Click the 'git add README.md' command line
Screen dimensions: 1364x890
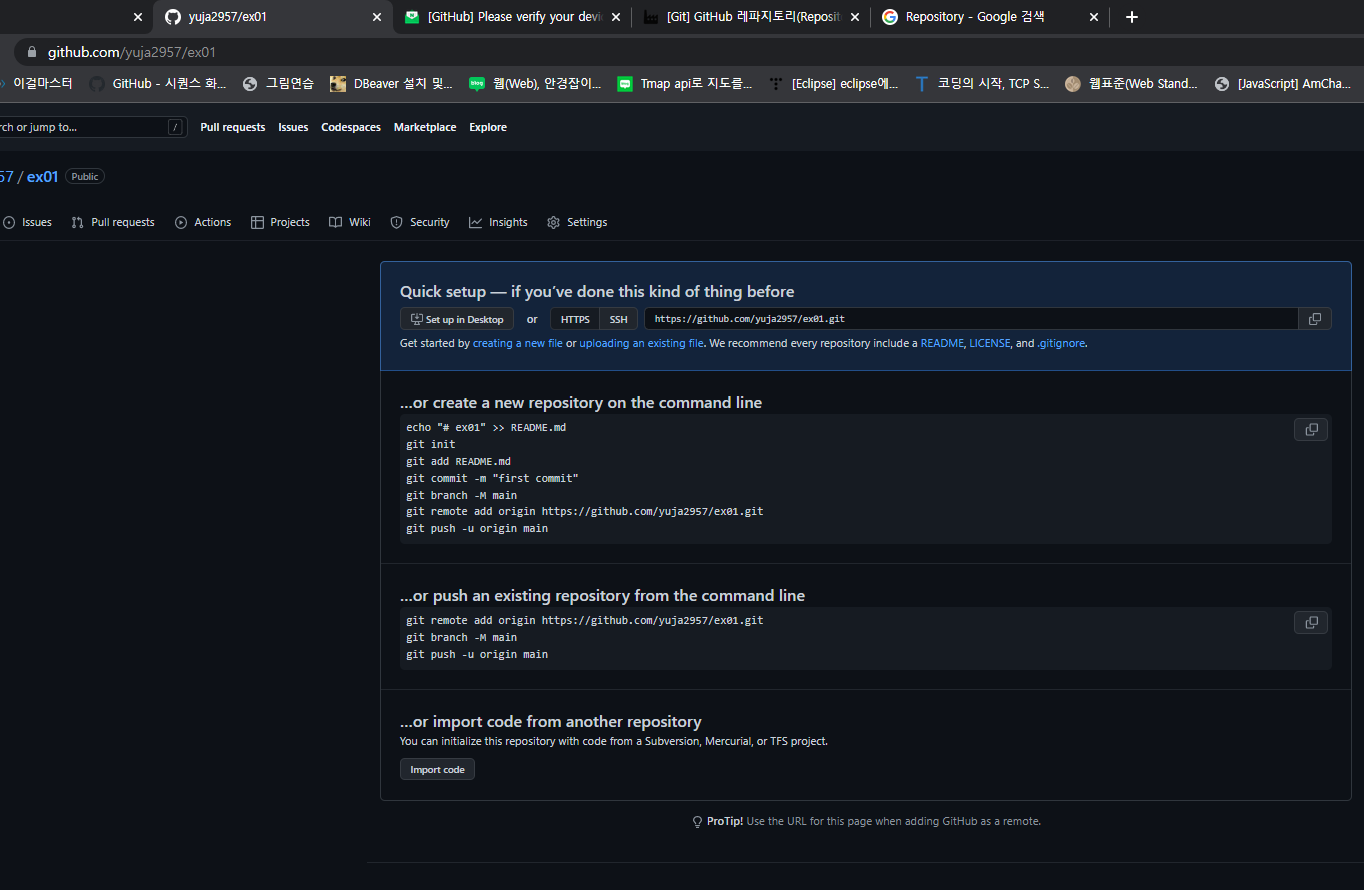tap(458, 461)
